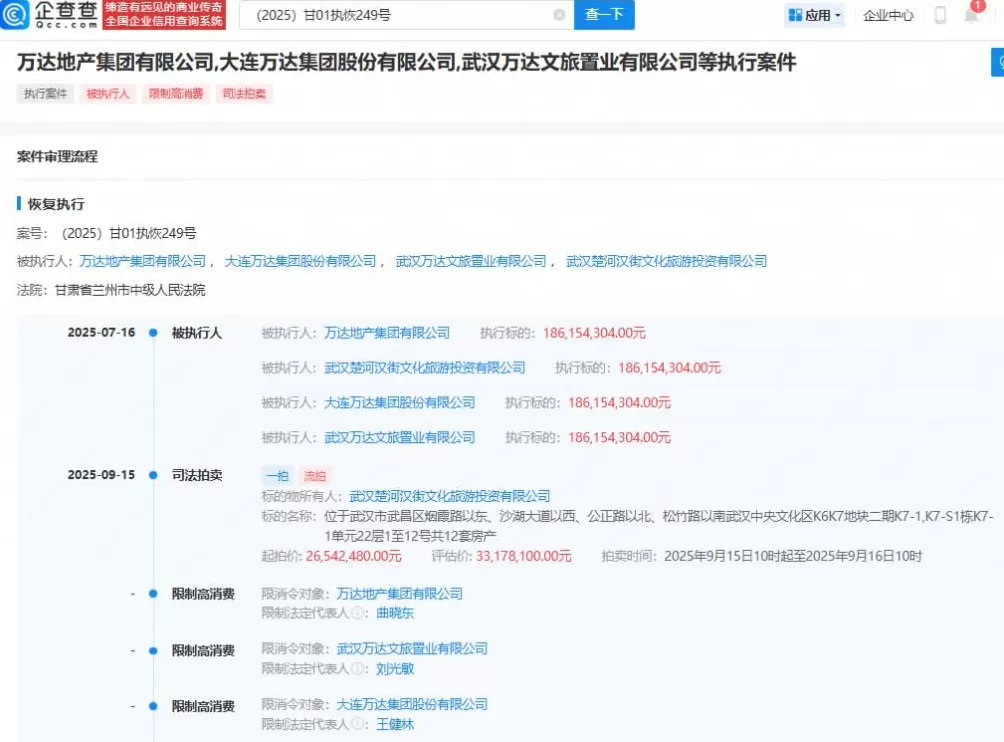Open 大连万达集团股份有限公司 in 2025-07-16 entry
The width and height of the screenshot is (1004, 742).
400,403
